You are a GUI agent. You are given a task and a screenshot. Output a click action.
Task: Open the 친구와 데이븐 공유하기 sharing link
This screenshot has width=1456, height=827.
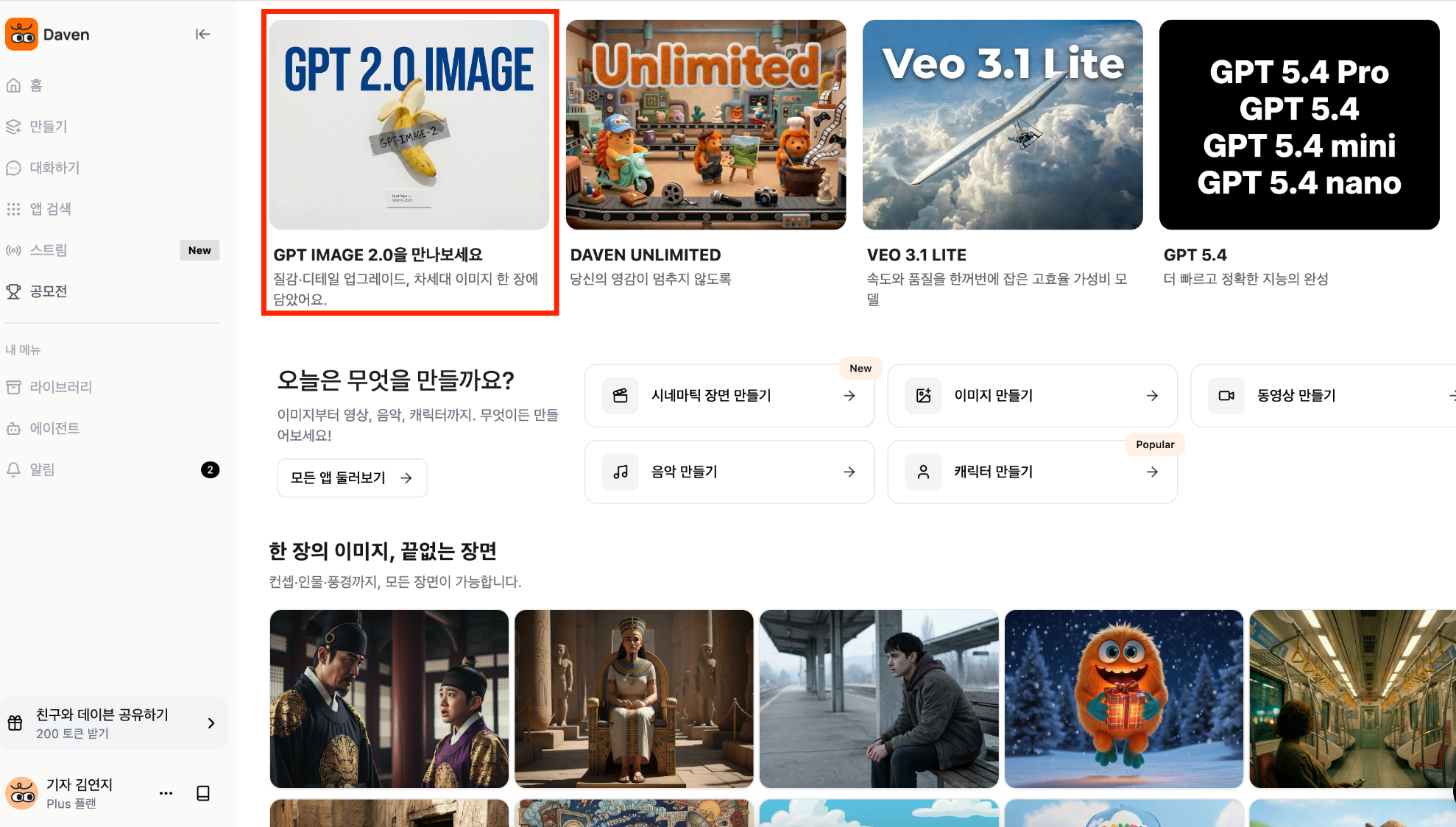pos(114,723)
